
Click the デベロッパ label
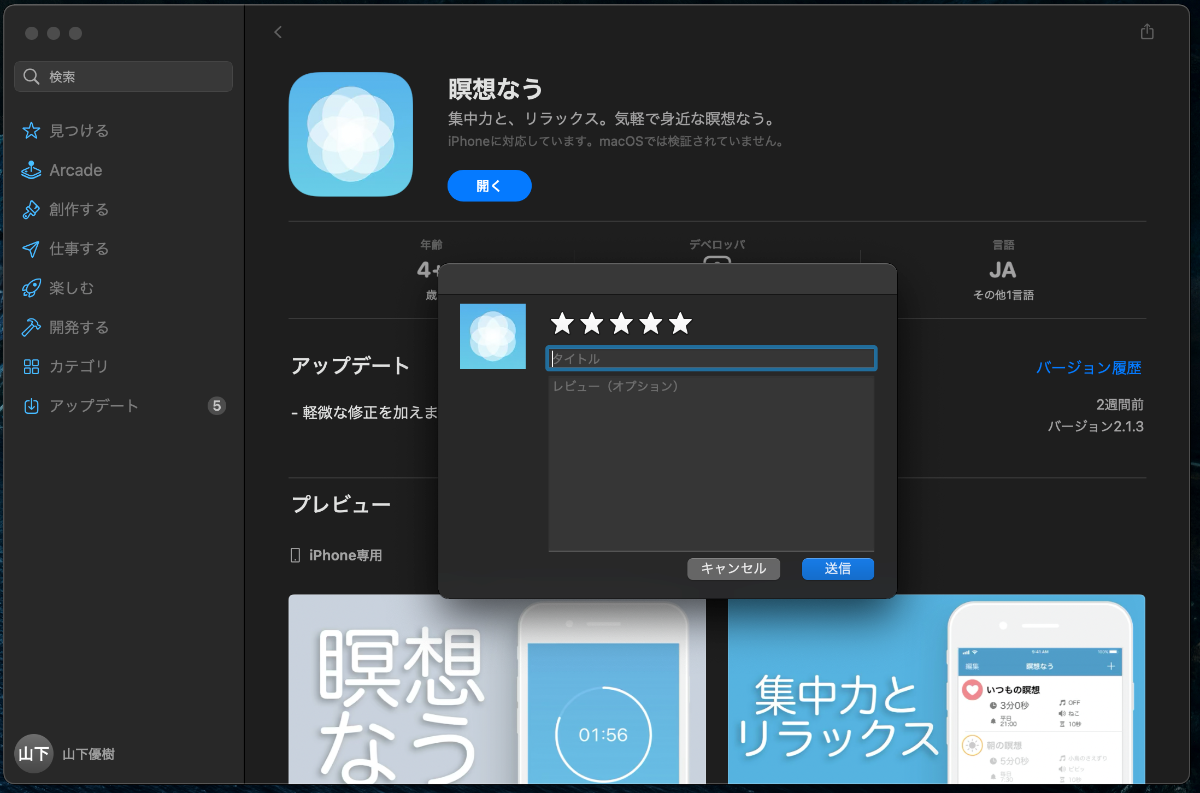(x=717, y=245)
